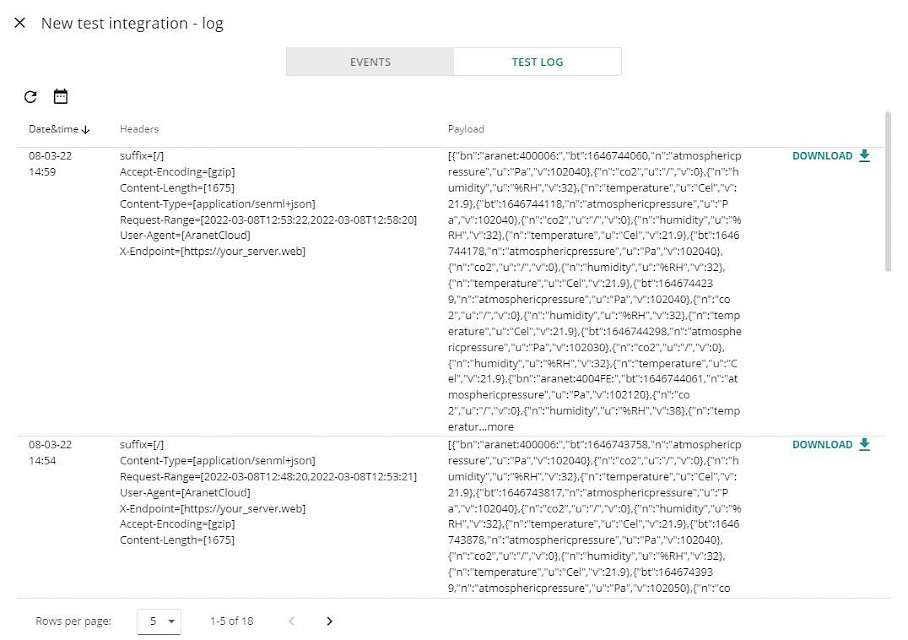The image size is (908, 640).
Task: Click the vertical scrollbar of the log
Action: click(887, 190)
